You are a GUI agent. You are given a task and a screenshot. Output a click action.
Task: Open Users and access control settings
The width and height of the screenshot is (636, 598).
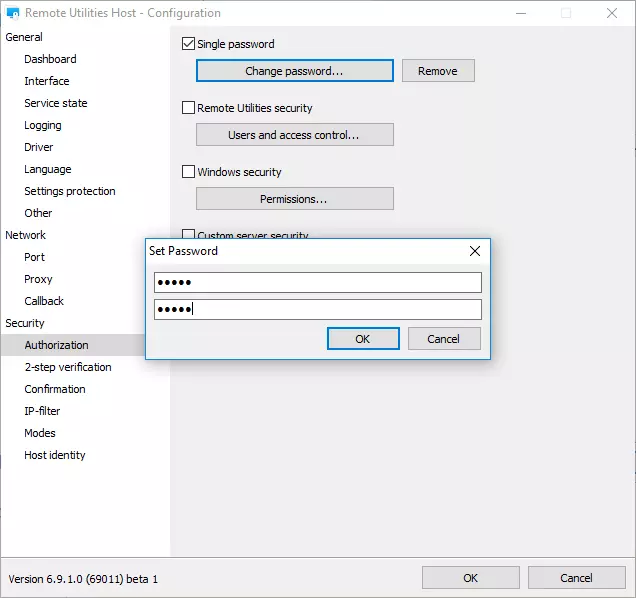294,135
